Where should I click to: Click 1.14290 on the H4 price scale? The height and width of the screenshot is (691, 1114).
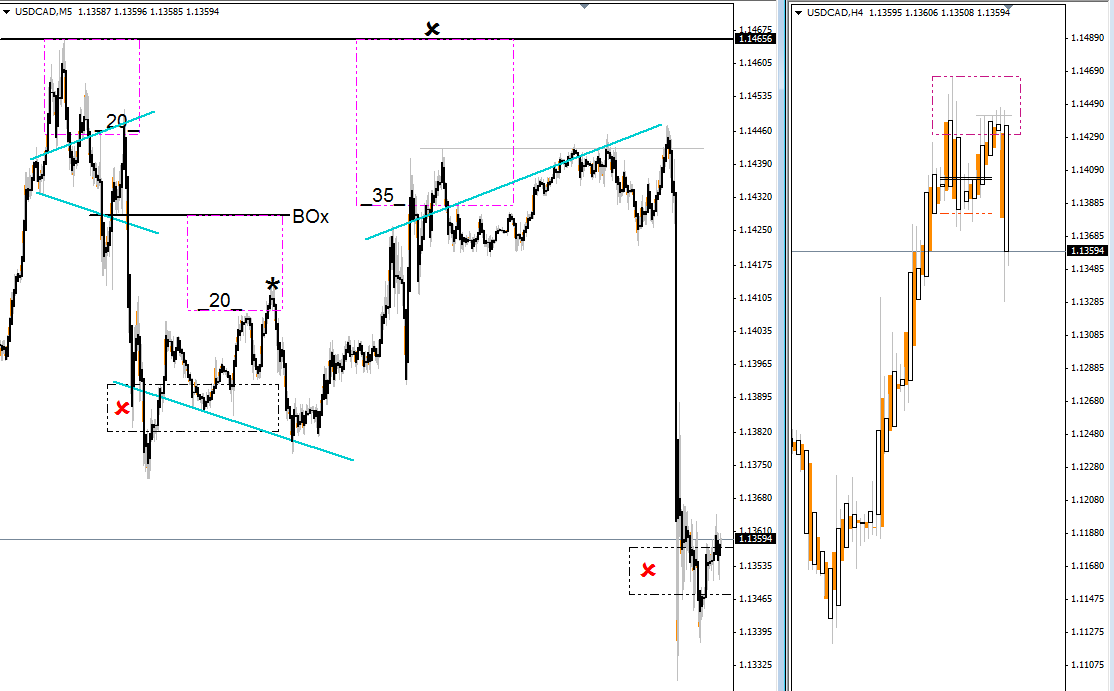coord(1088,136)
